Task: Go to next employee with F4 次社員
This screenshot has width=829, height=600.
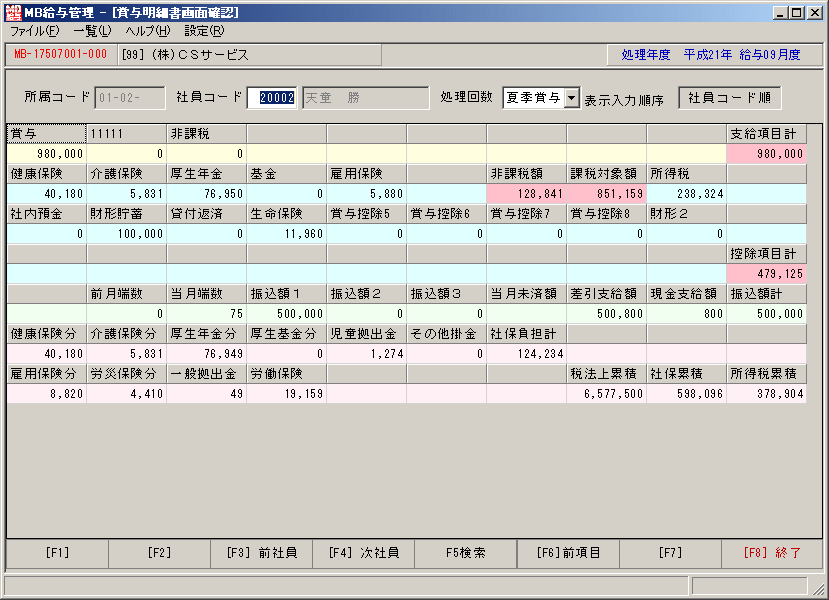Action: coord(364,553)
